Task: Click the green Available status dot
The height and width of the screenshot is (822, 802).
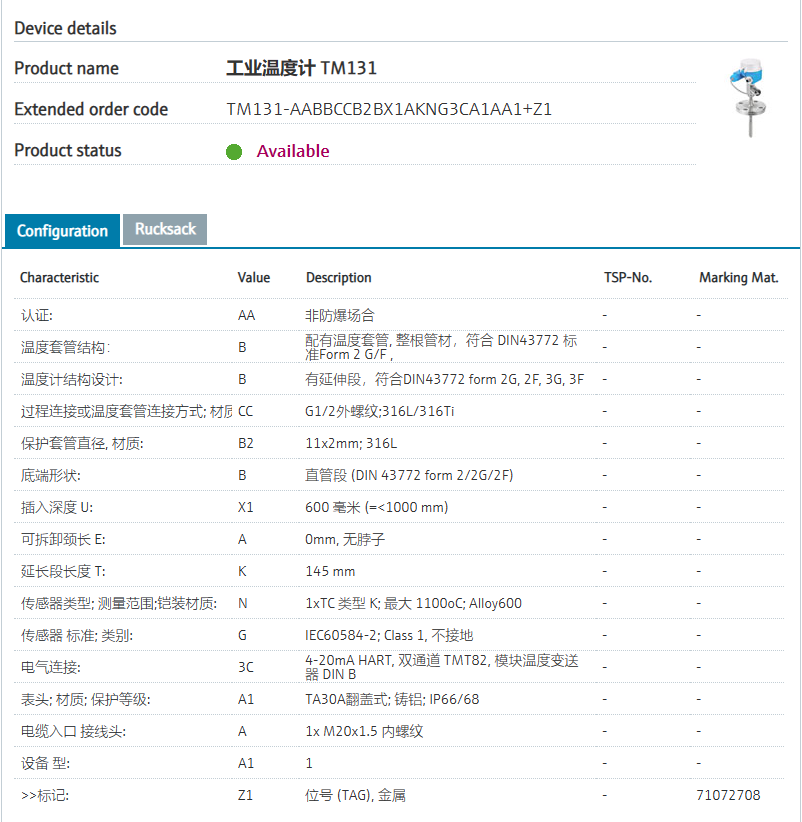Action: (x=234, y=152)
